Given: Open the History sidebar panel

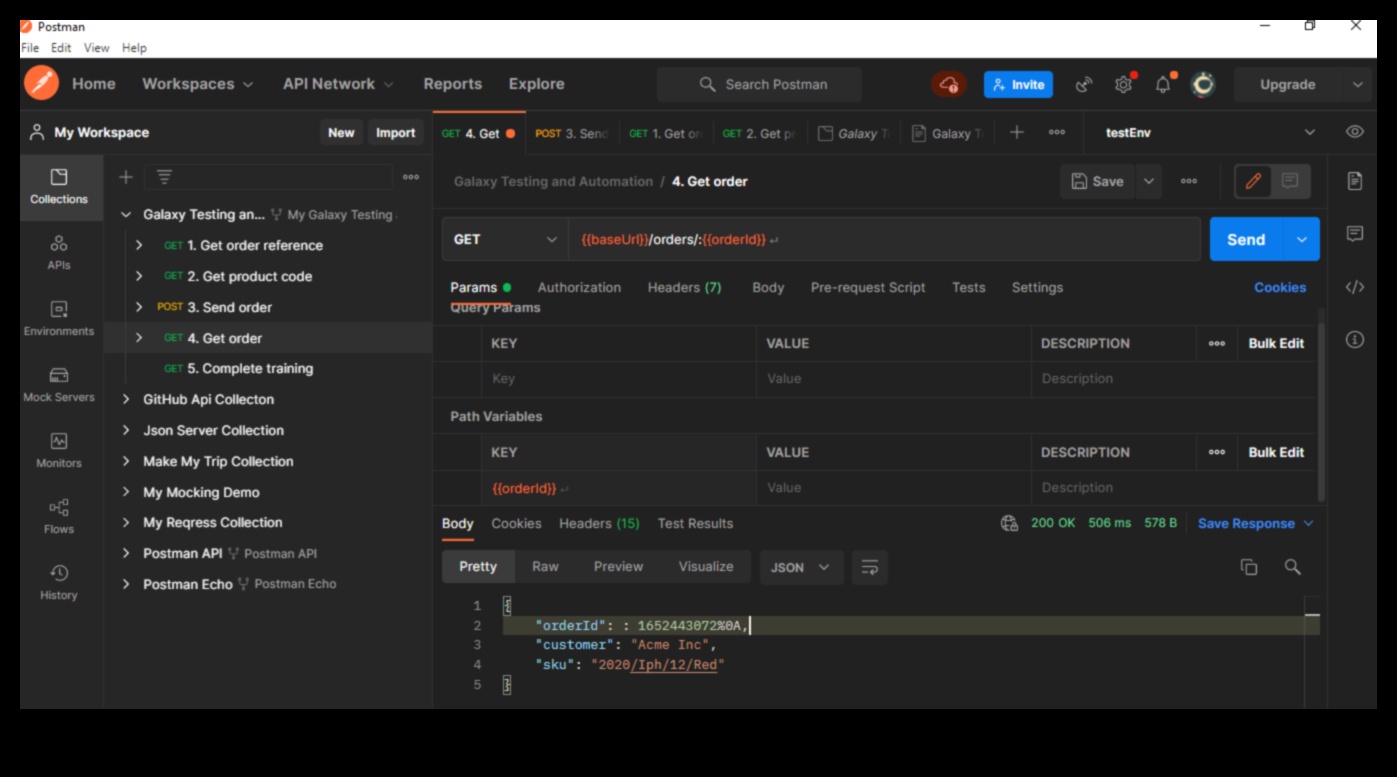Looking at the screenshot, I should coord(59,583).
